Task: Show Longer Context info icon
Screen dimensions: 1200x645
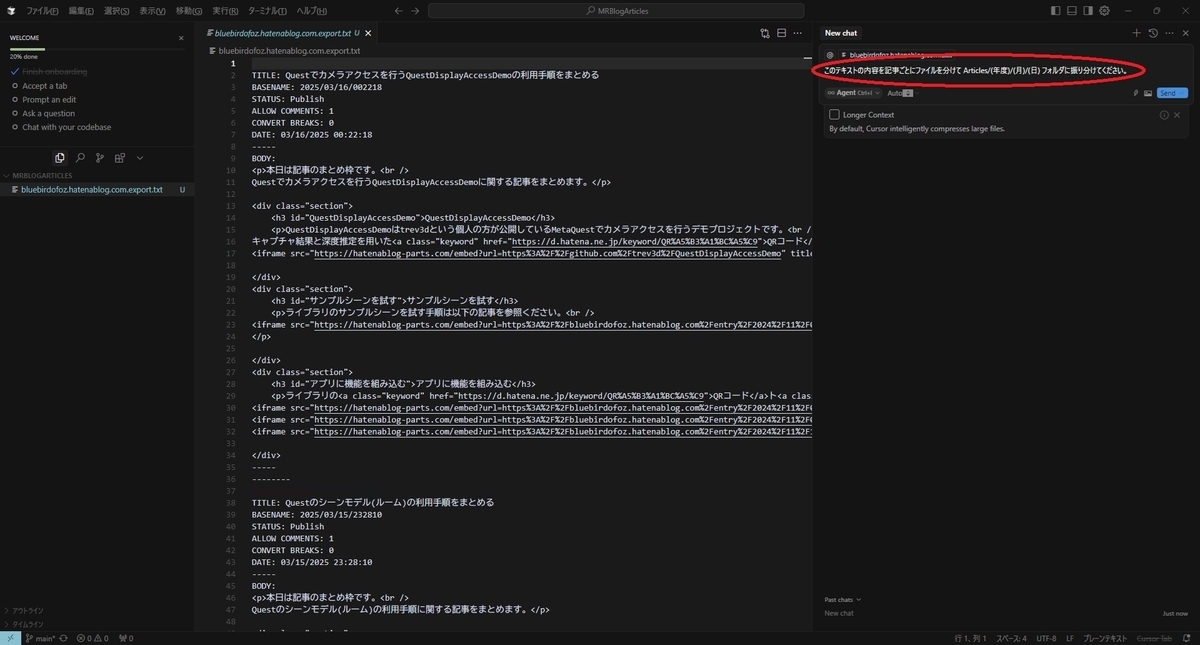Action: point(1164,115)
